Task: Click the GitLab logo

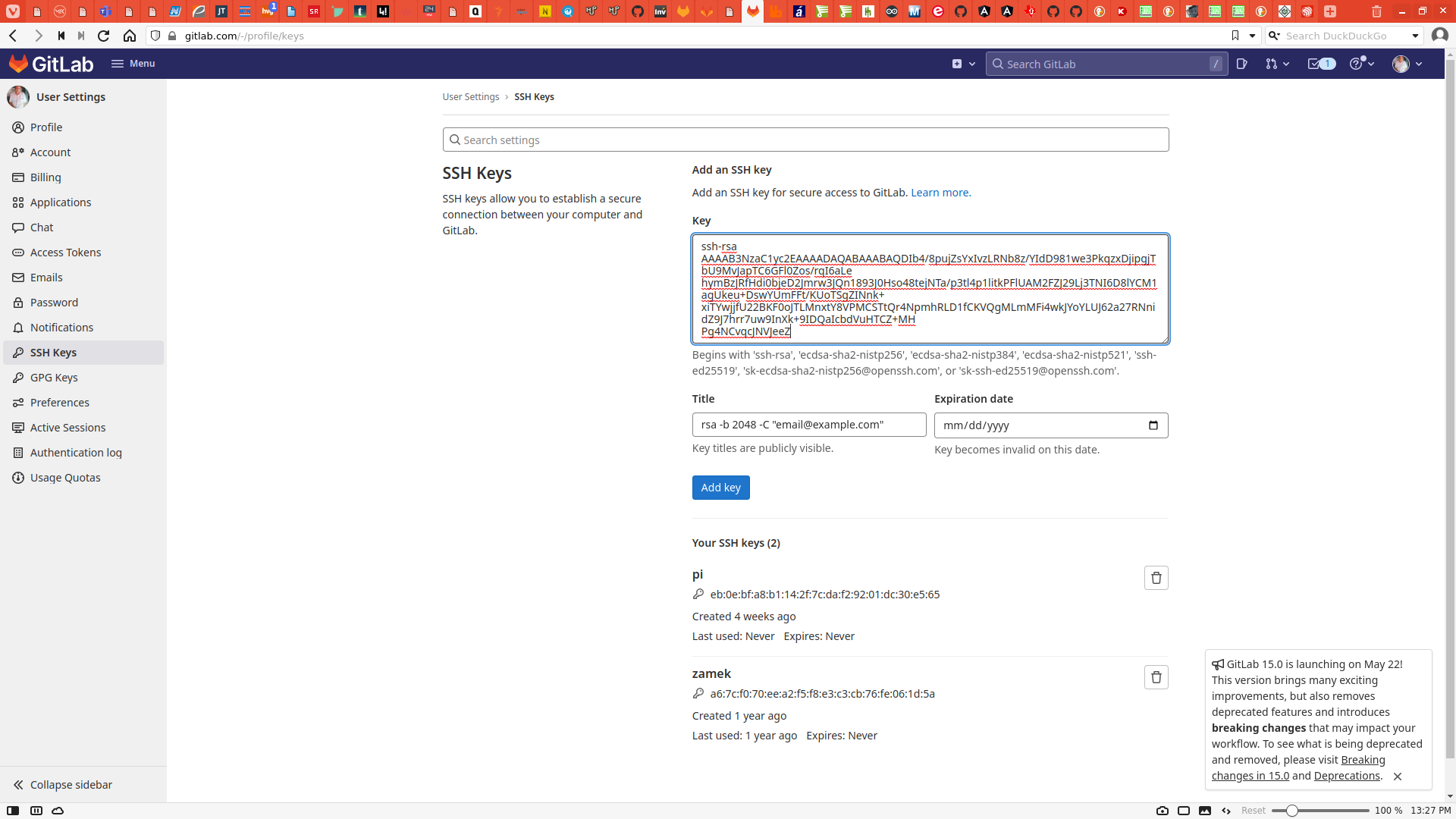Action: 51,64
